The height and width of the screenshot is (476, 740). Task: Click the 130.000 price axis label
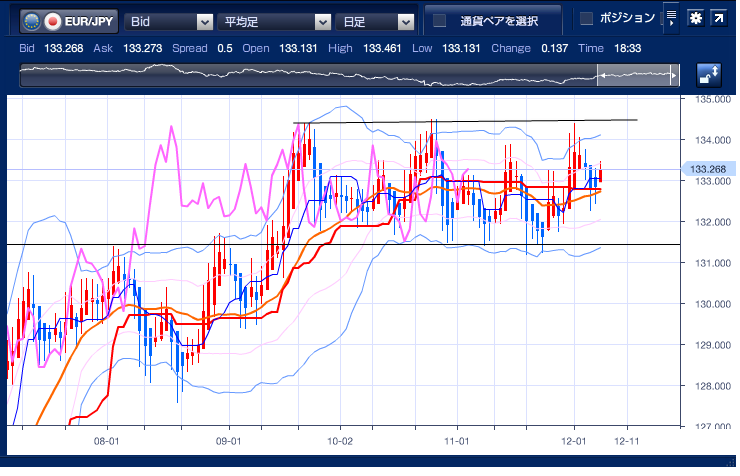713,304
